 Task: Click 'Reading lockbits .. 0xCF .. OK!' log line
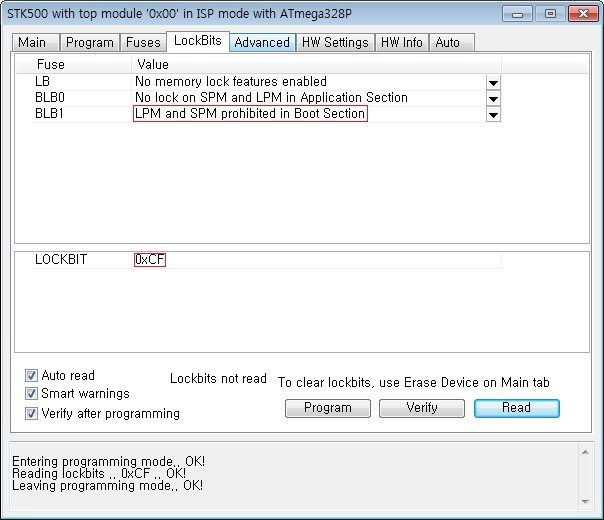pos(99,473)
